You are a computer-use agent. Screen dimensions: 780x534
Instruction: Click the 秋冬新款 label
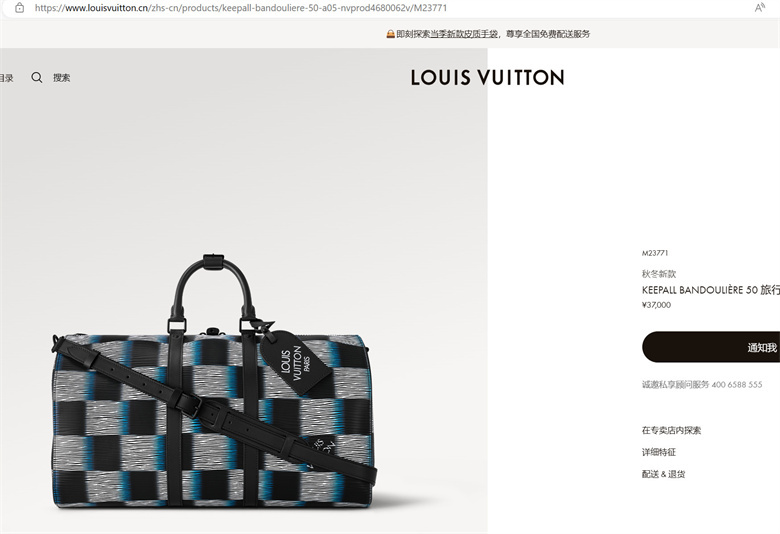(x=659, y=274)
